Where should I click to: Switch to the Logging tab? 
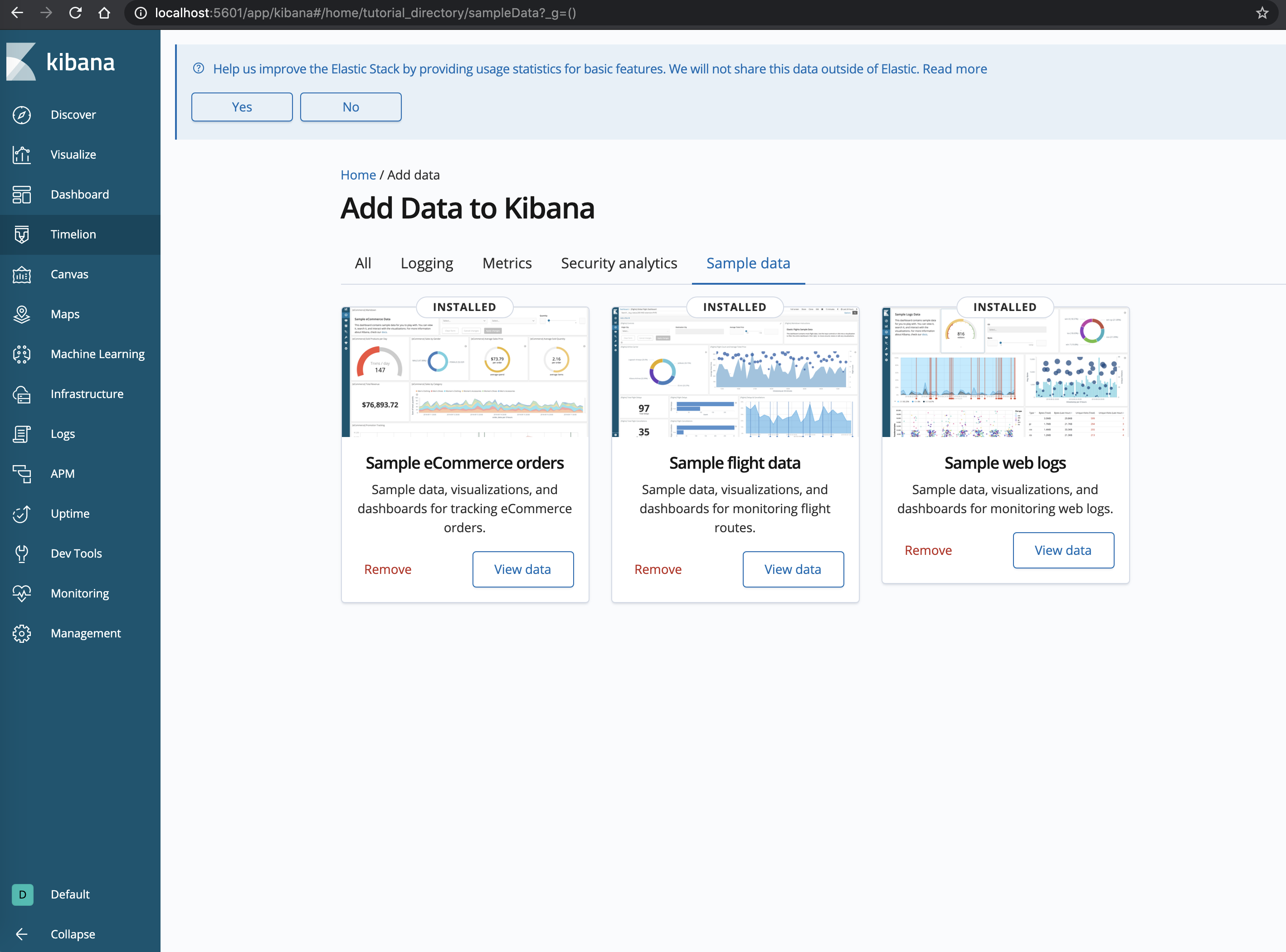tap(427, 263)
